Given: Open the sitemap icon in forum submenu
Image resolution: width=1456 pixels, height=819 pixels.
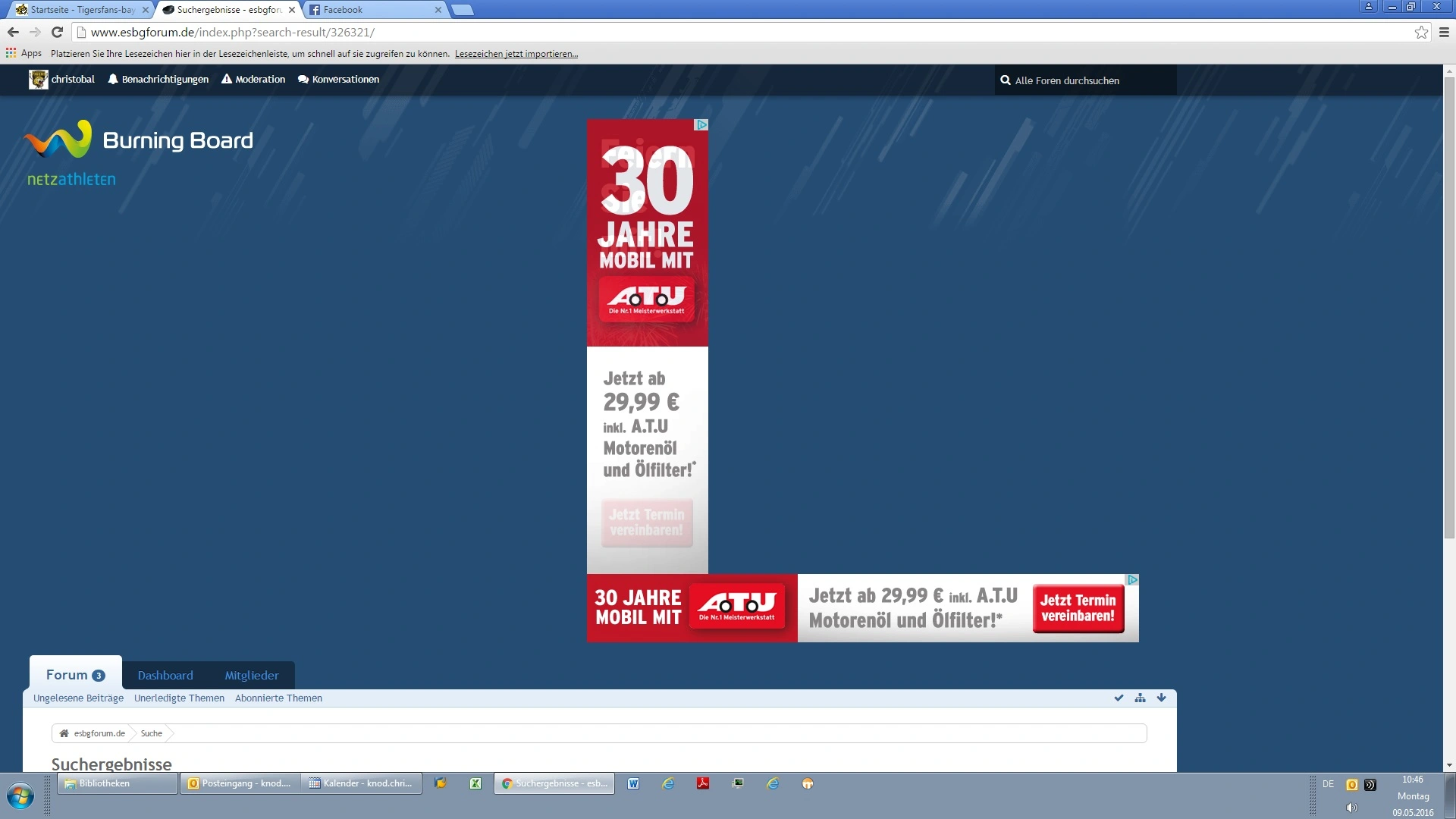Looking at the screenshot, I should (1140, 698).
